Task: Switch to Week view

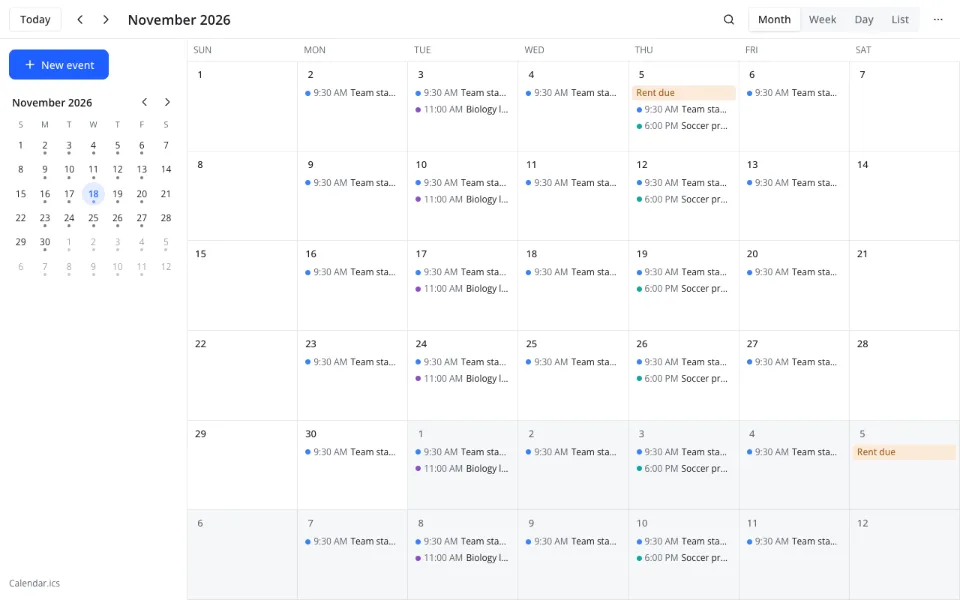Action: coord(822,20)
